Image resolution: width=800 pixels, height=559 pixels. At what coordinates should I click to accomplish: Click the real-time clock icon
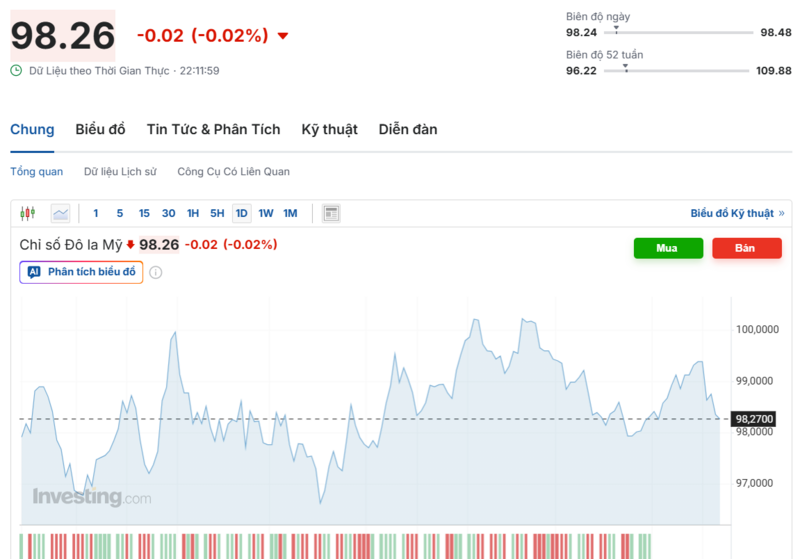16,71
